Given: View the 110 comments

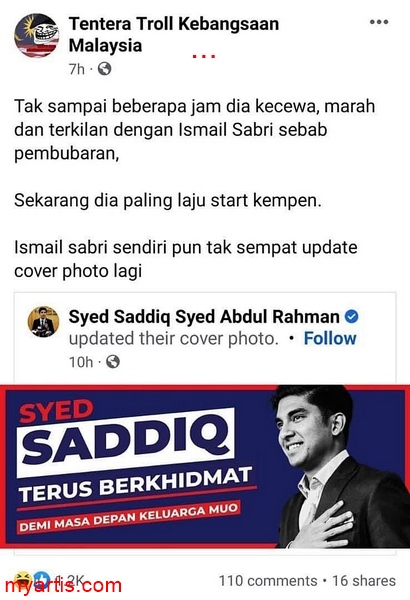Looking at the screenshot, I should click(268, 580).
